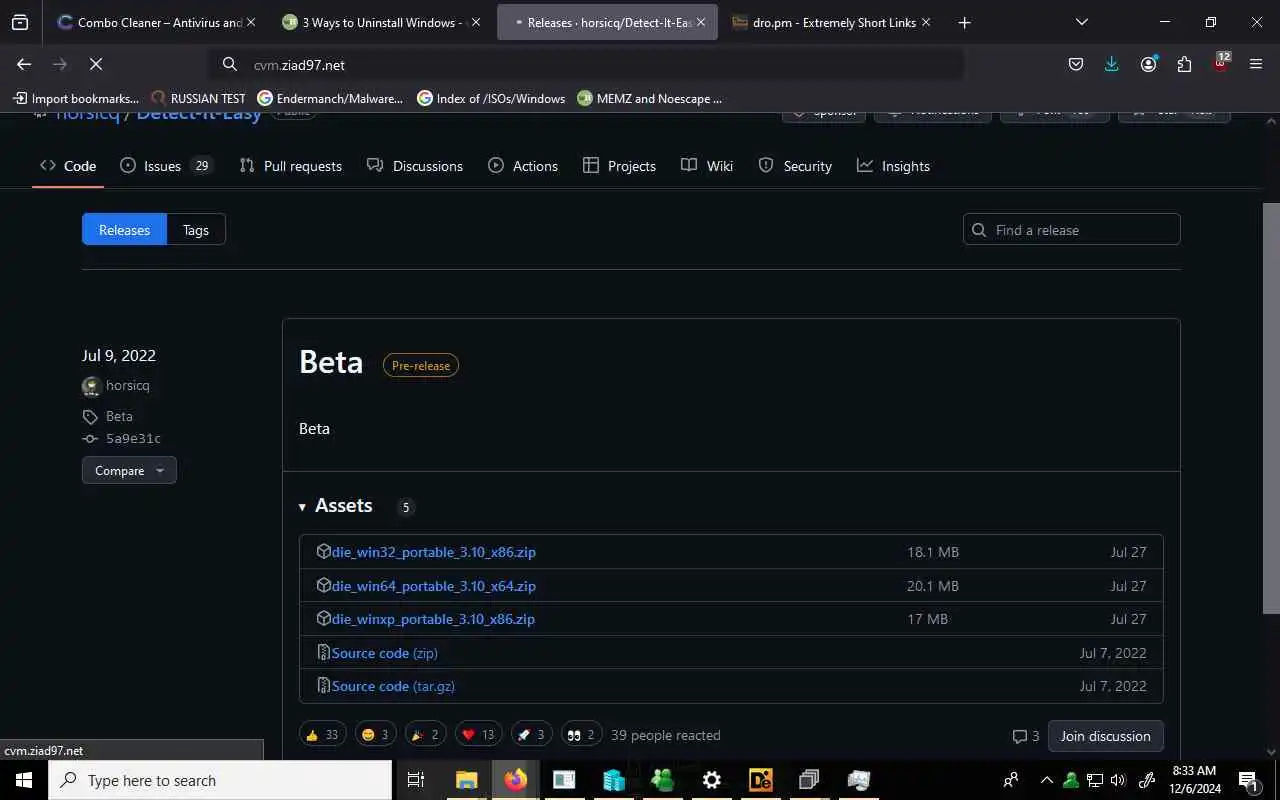Screen dimensions: 1280x800
Task: Click the Join discussion button
Action: [x=1105, y=736]
